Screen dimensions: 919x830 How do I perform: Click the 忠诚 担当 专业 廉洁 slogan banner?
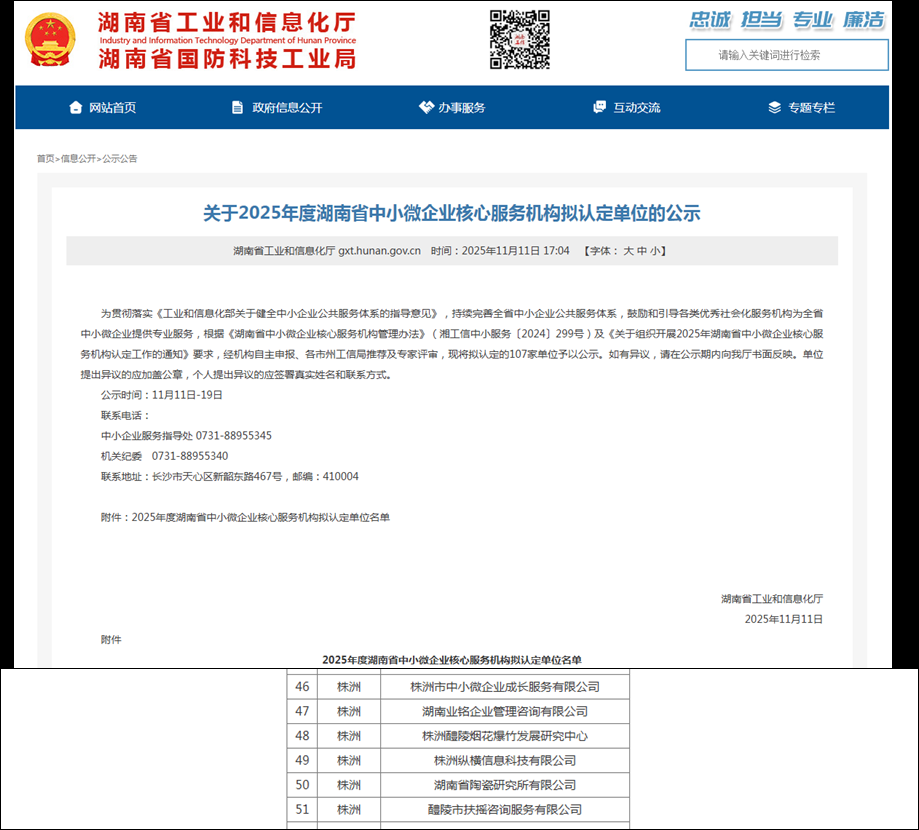(x=786, y=20)
